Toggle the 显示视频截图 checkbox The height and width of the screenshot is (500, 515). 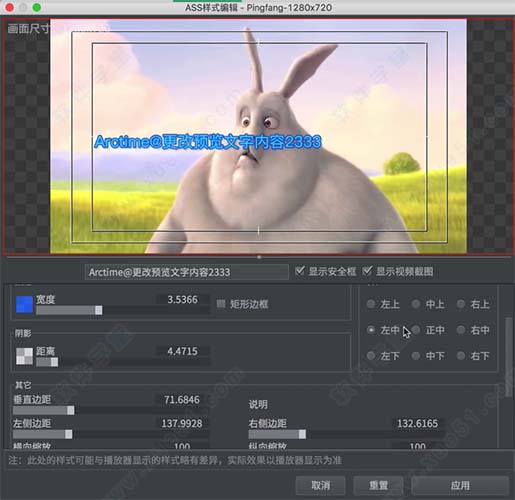pos(367,271)
